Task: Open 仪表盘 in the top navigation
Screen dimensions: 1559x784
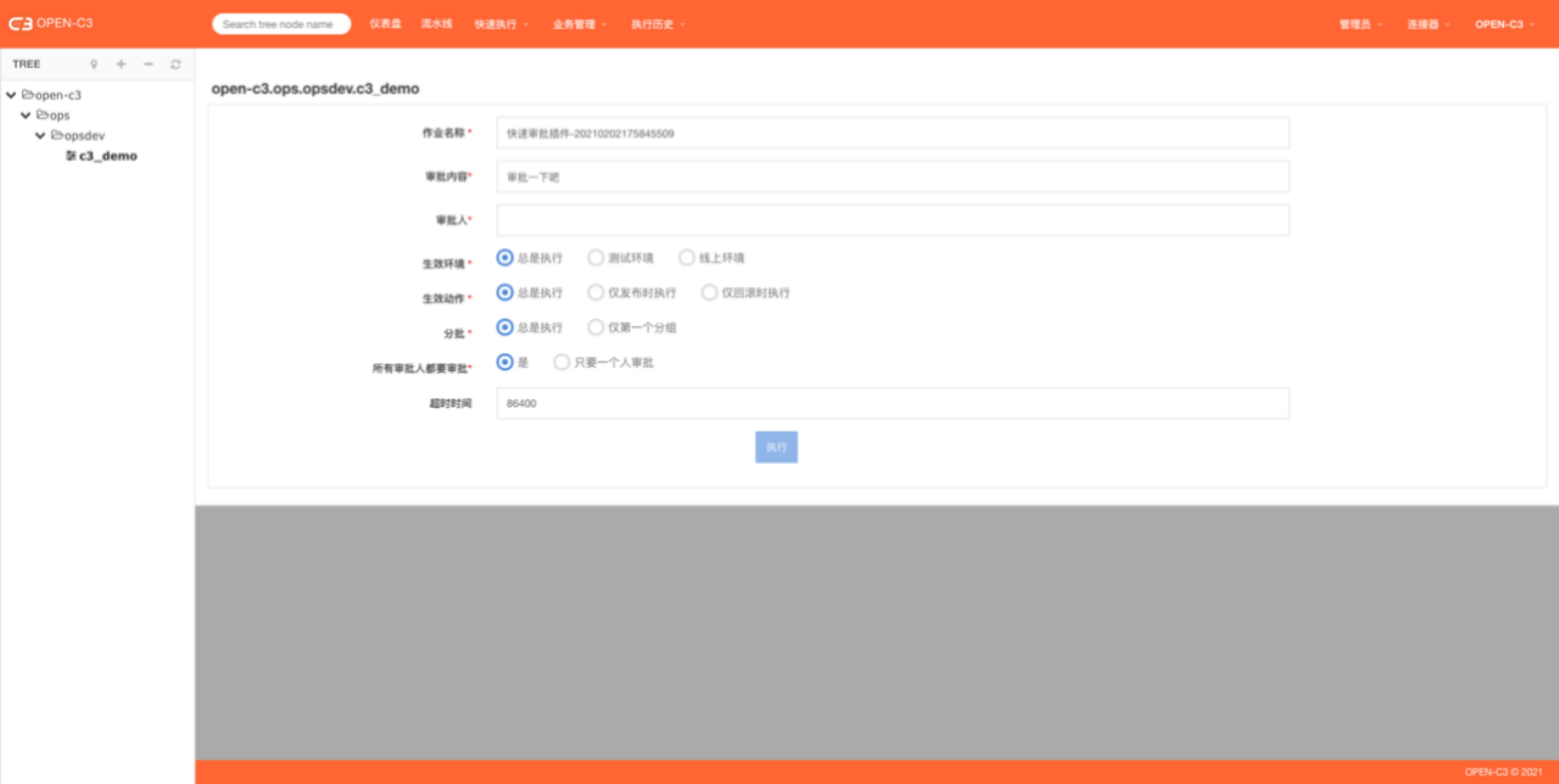Action: [x=385, y=24]
